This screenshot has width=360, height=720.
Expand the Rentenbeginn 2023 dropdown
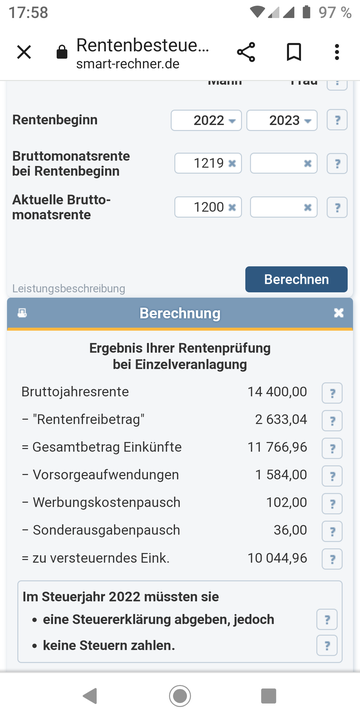click(282, 120)
